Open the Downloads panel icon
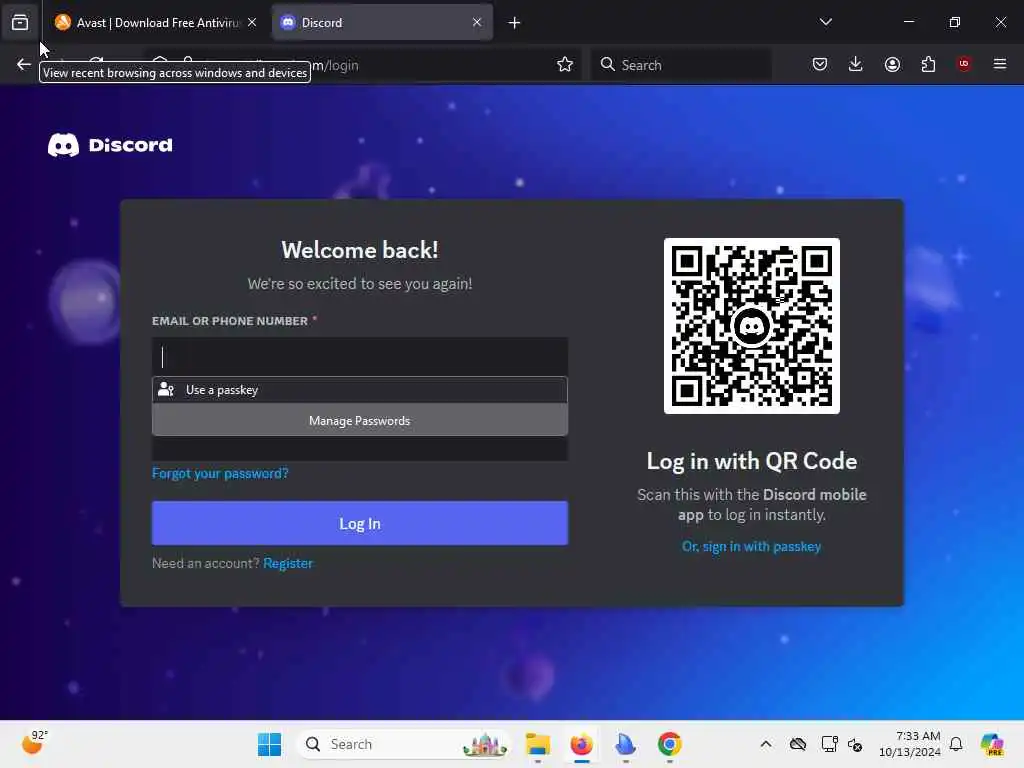 [x=856, y=64]
